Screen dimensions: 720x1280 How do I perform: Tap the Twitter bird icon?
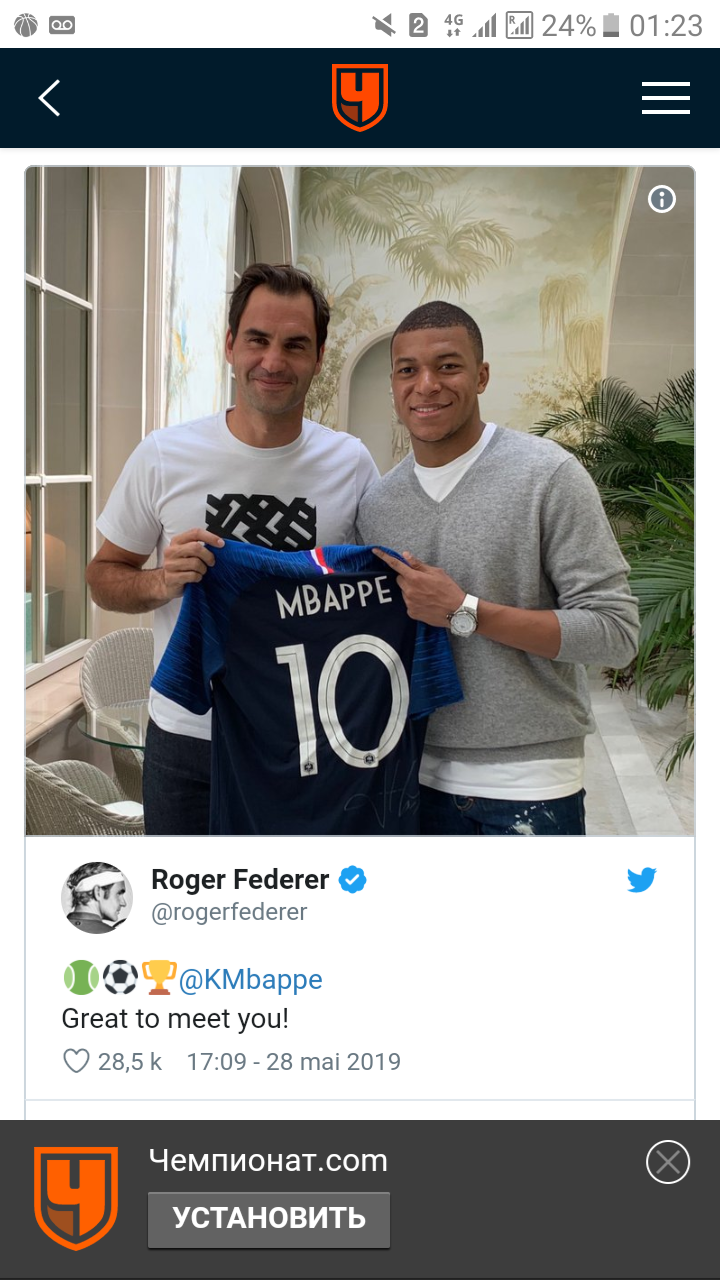click(641, 880)
